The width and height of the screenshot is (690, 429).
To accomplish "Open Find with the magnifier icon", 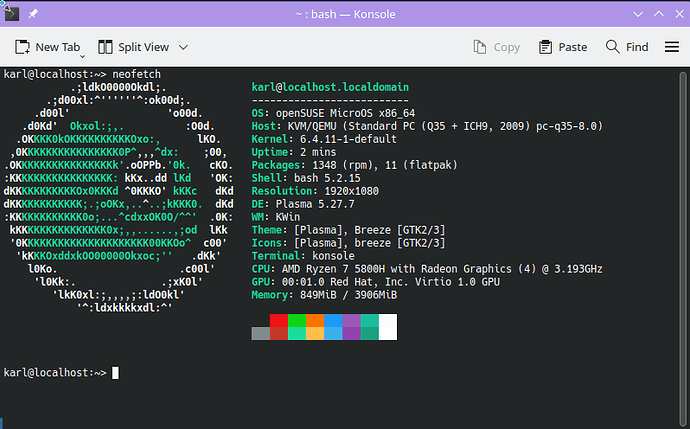I will pyautogui.click(x=612, y=47).
